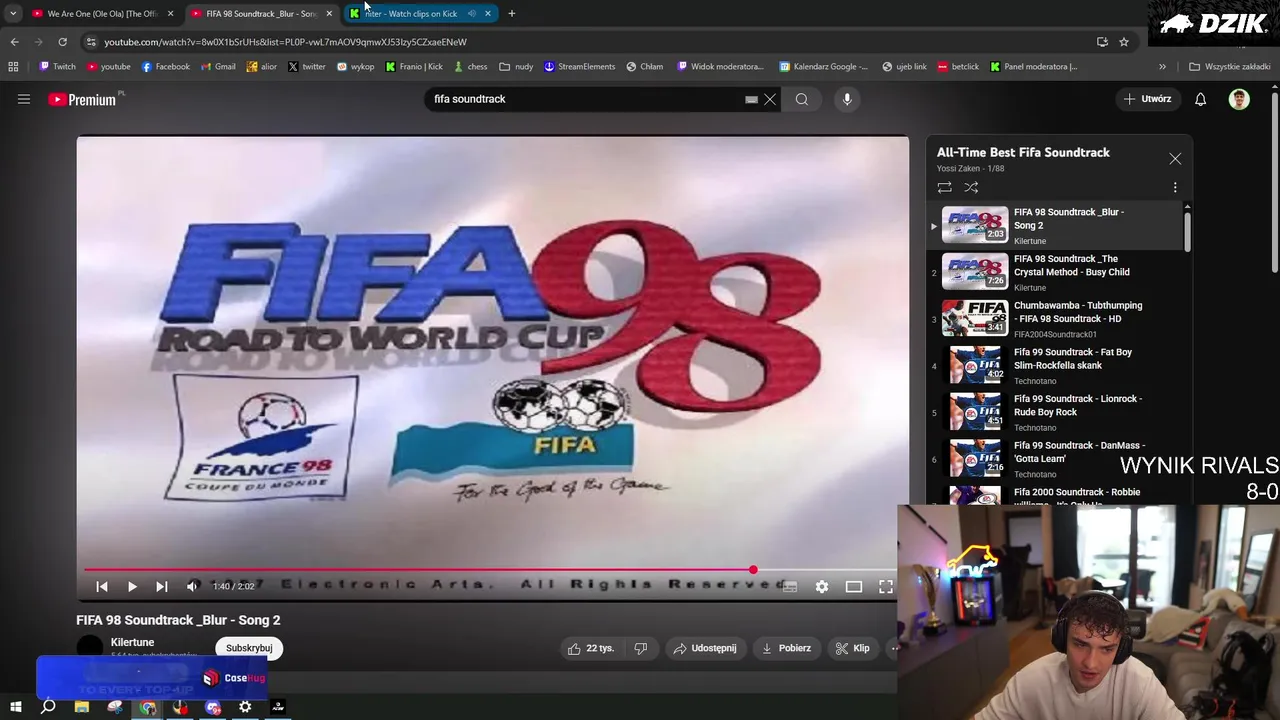Screen dimensions: 1280x720
Task: Create a clip with Klip button
Action: [853, 648]
